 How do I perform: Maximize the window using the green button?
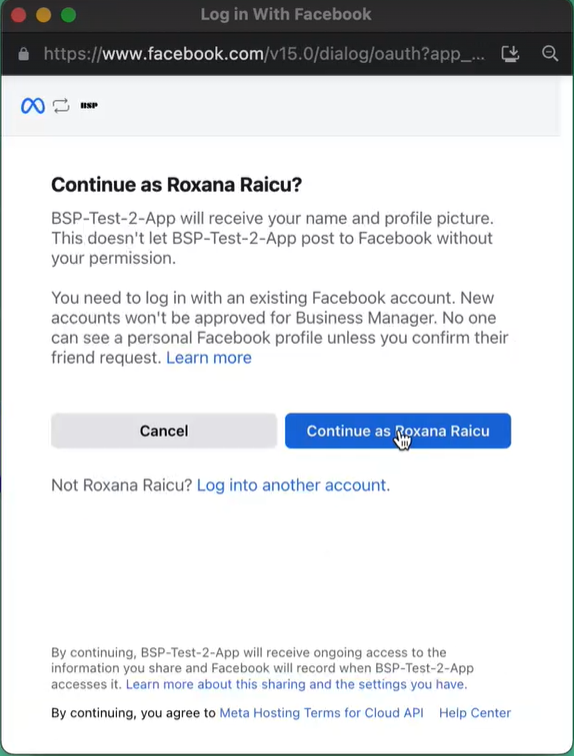[68, 15]
